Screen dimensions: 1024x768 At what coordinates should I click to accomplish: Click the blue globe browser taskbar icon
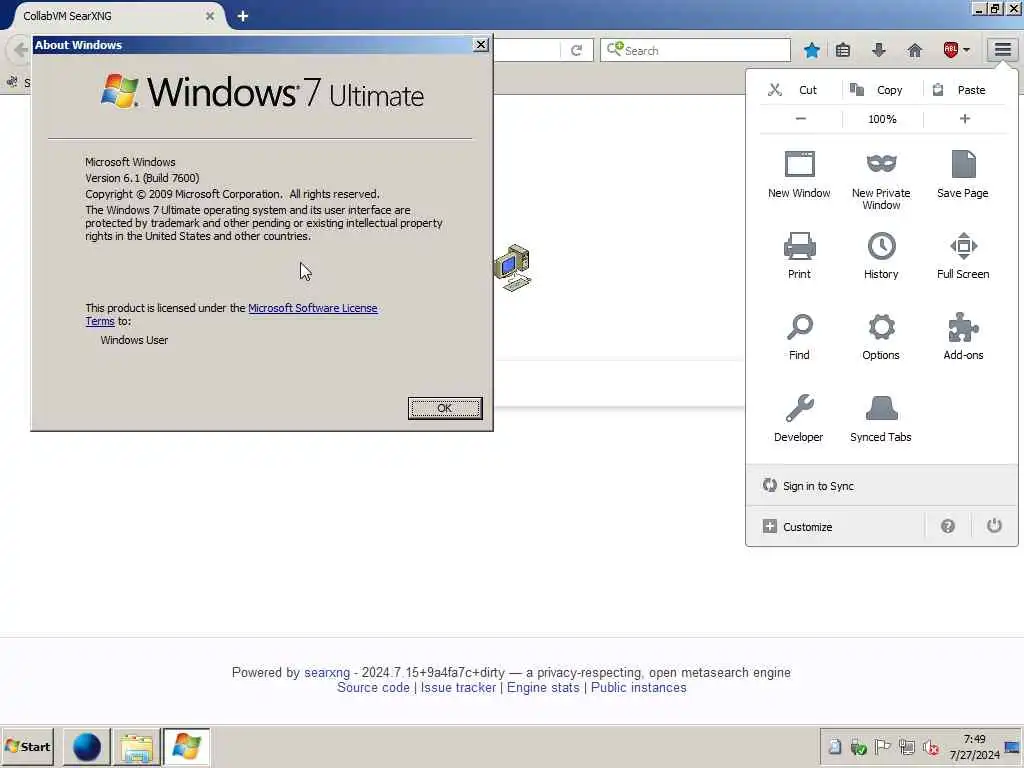(86, 747)
